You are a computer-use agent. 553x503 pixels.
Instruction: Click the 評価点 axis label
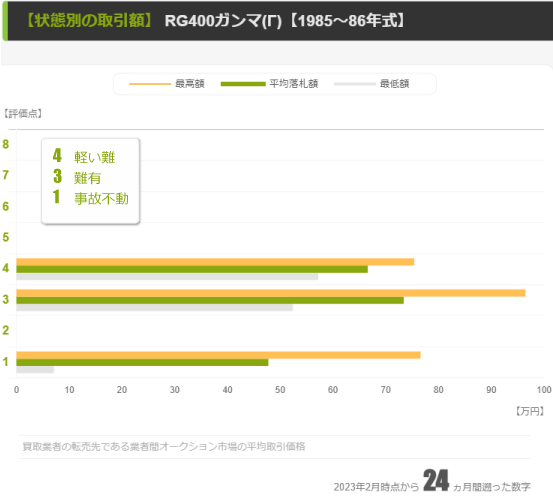click(x=23, y=114)
